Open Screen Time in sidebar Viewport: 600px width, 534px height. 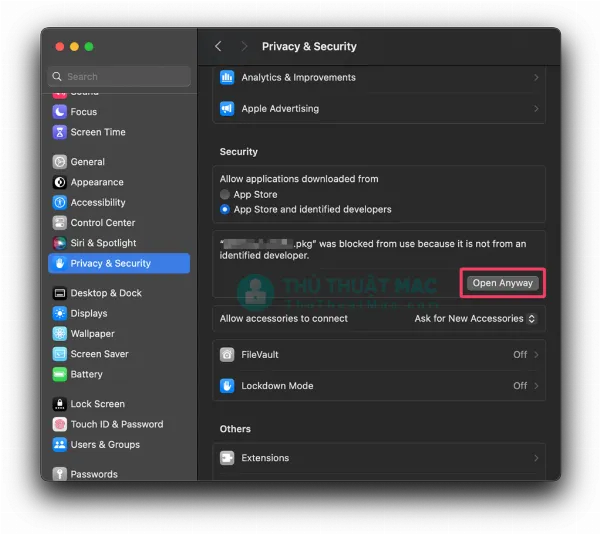coord(98,132)
